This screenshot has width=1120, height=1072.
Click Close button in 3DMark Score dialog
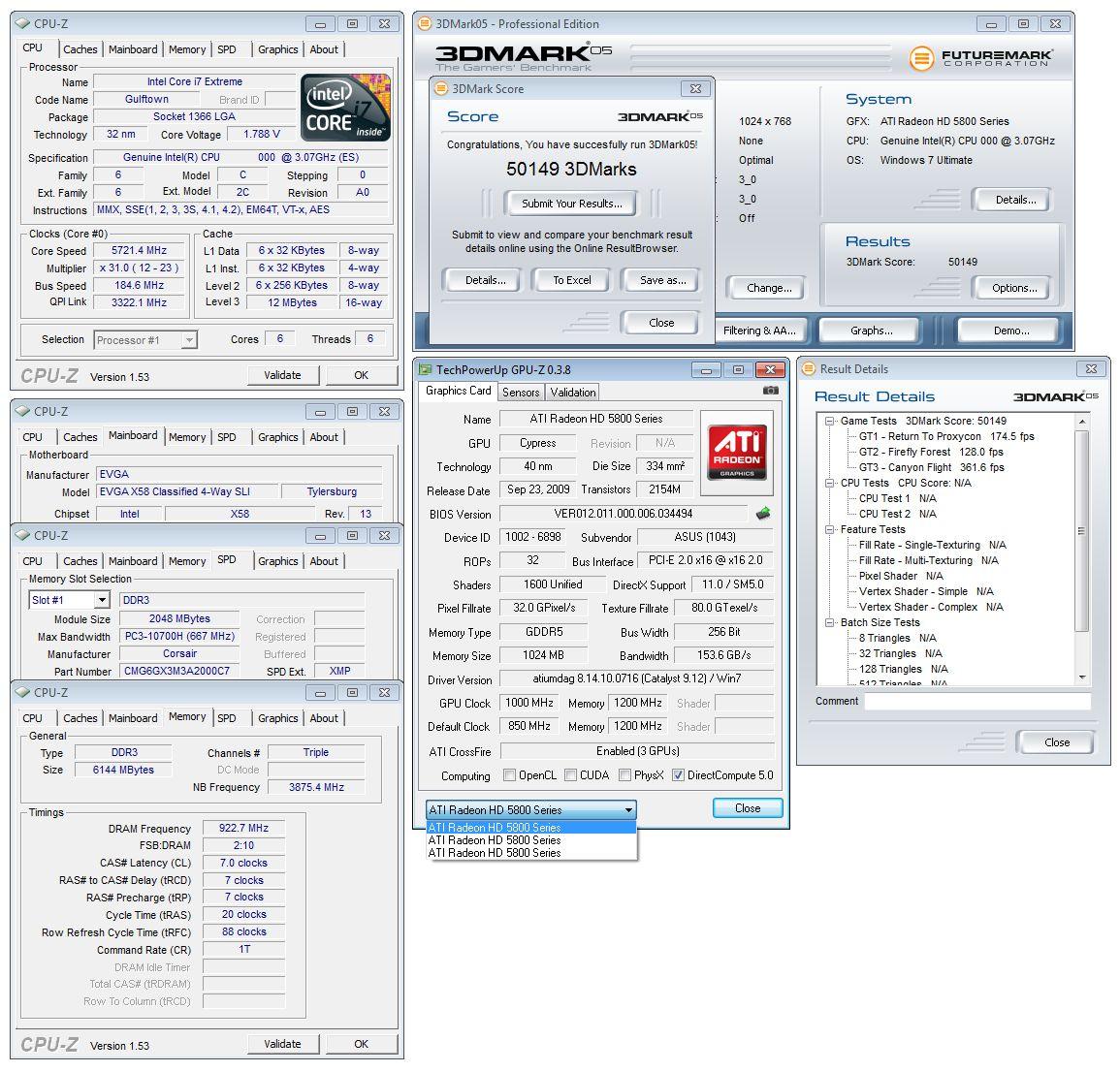(661, 323)
